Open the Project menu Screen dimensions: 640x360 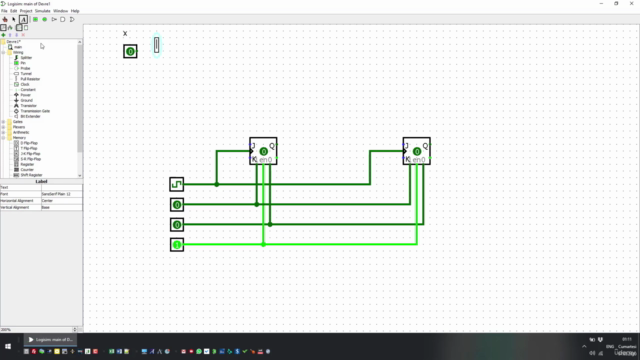click(x=26, y=11)
